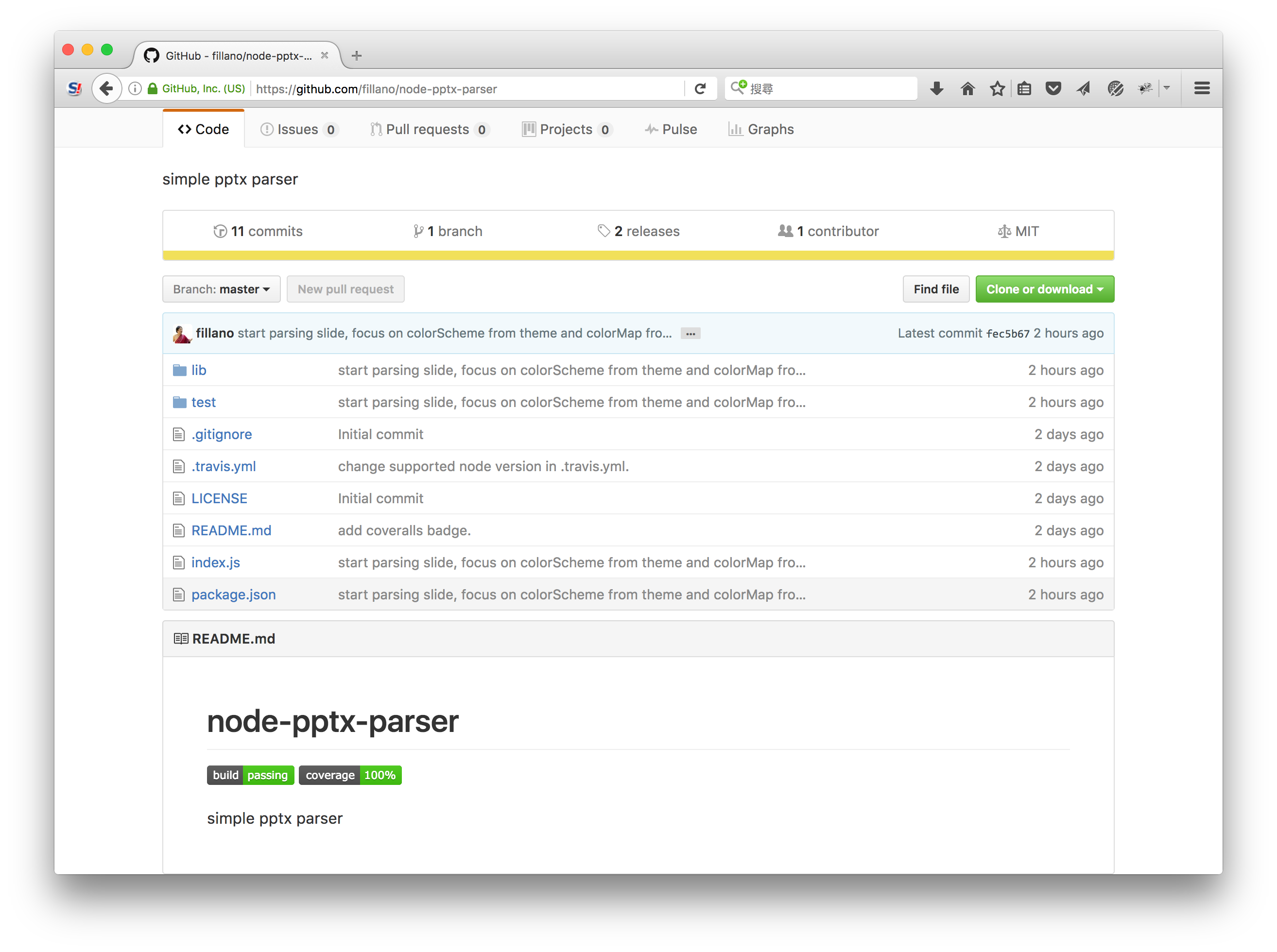
Task: Click the site information icon in address bar
Action: tap(135, 88)
